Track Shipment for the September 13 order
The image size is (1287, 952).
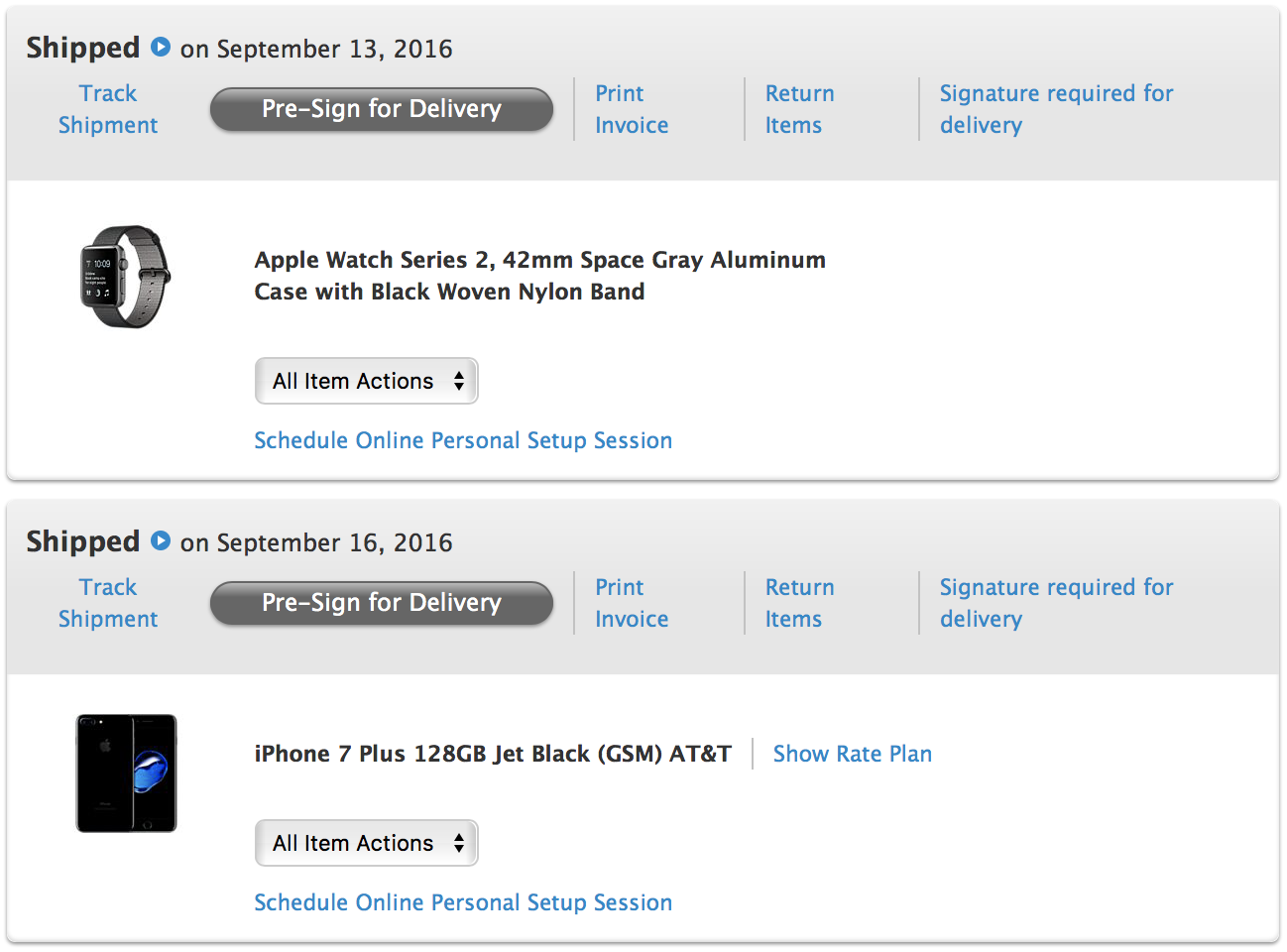(108, 109)
